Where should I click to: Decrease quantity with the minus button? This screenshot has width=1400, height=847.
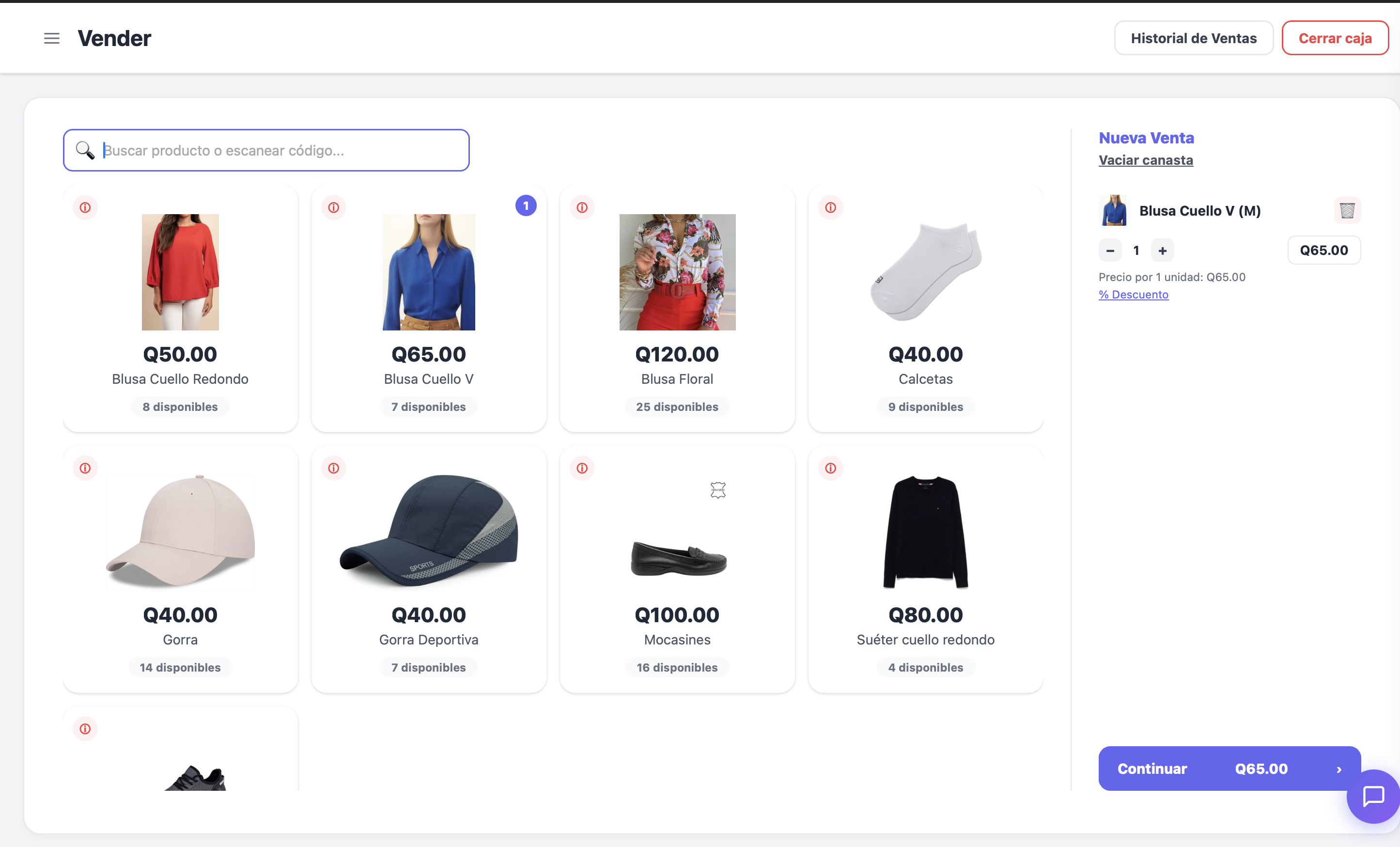point(1110,250)
